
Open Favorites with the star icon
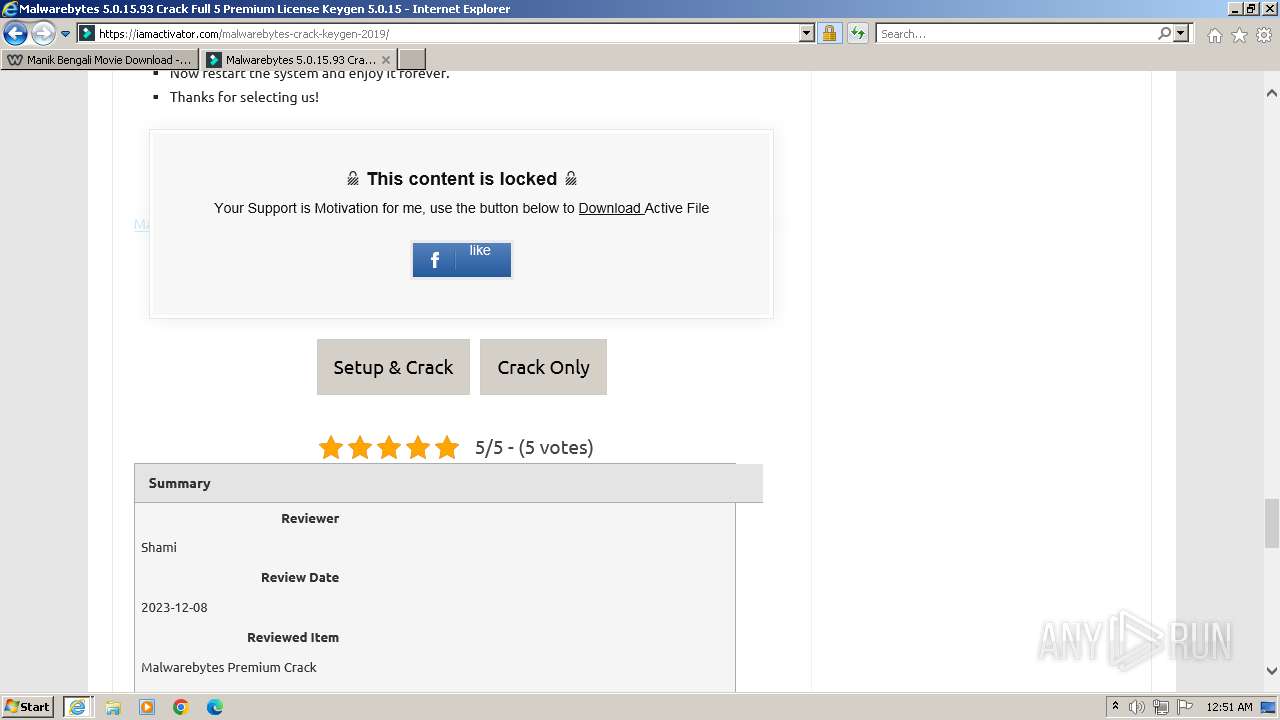click(x=1239, y=35)
